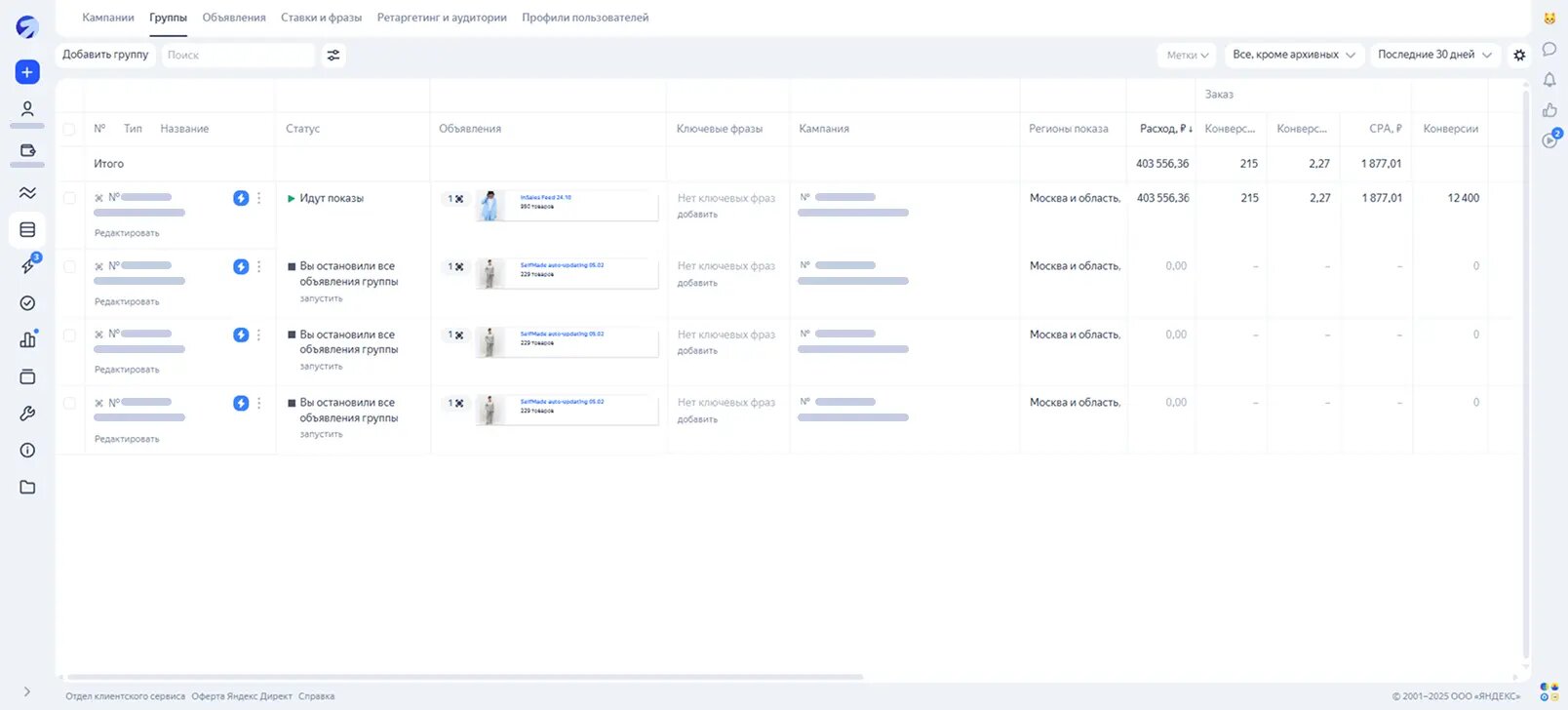Image resolution: width=1568 pixels, height=710 pixels.
Task: Click the 'Идут показы' status text
Action: coord(332,198)
